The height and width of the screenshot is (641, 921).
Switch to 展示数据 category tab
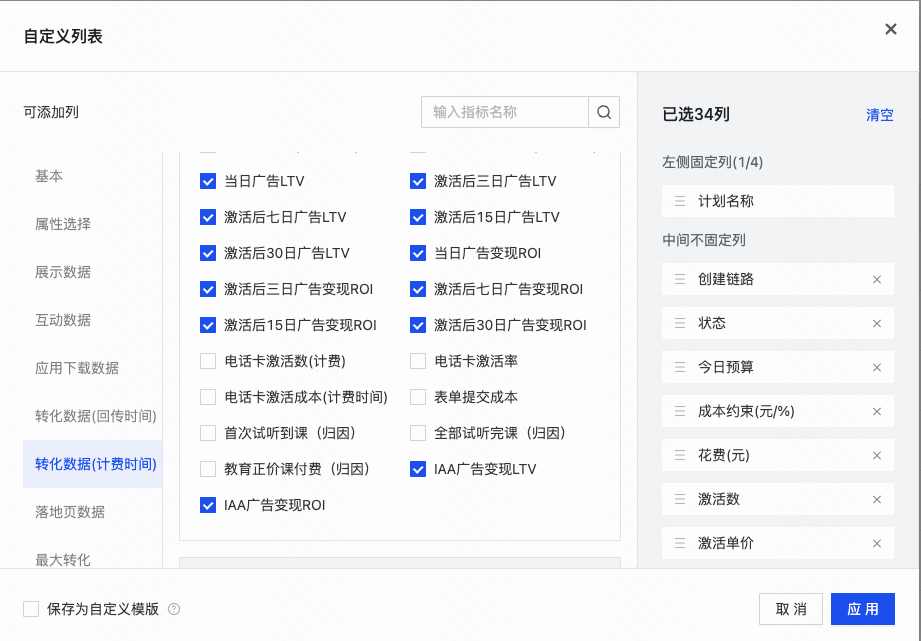tap(63, 272)
